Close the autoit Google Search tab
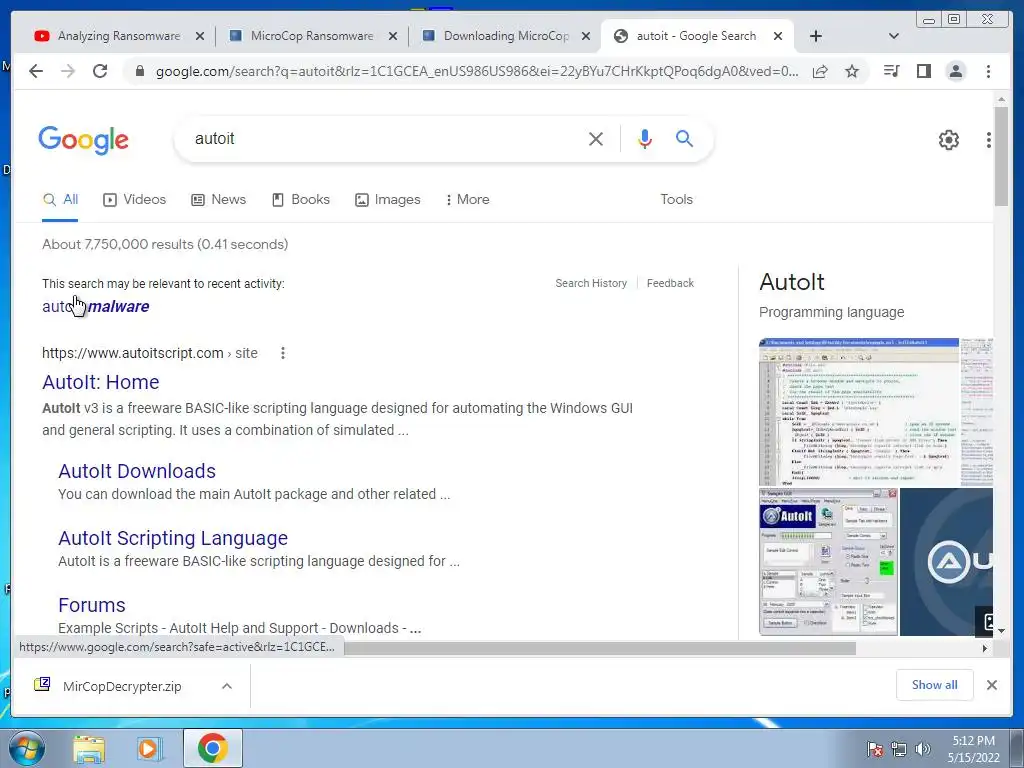The height and width of the screenshot is (768, 1024). click(778, 36)
